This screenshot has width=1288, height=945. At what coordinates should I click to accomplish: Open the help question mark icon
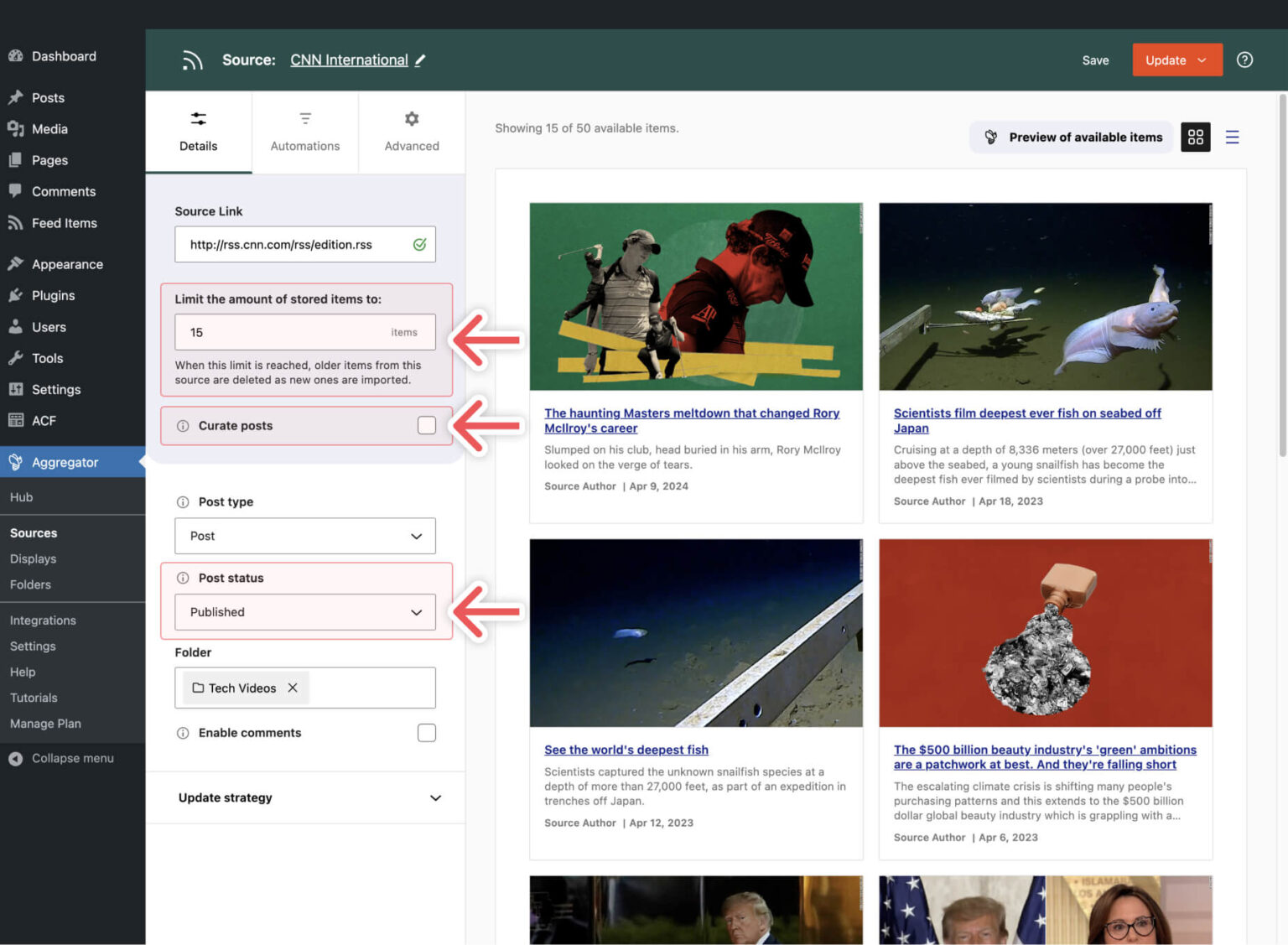pyautogui.click(x=1244, y=60)
